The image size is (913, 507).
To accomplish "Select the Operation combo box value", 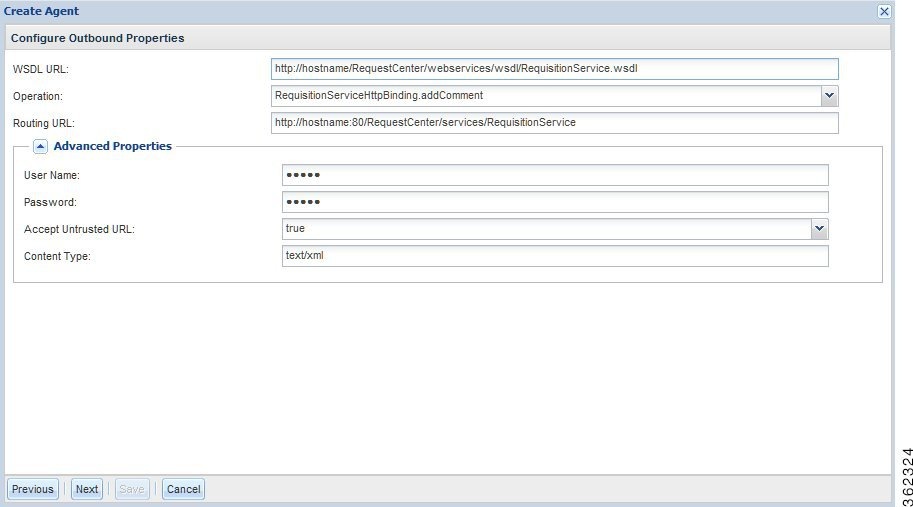I will [x=546, y=96].
